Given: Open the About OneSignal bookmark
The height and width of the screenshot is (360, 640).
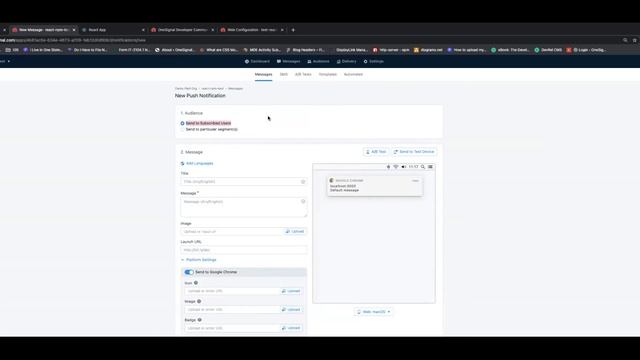Looking at the screenshot, I should pos(174,50).
